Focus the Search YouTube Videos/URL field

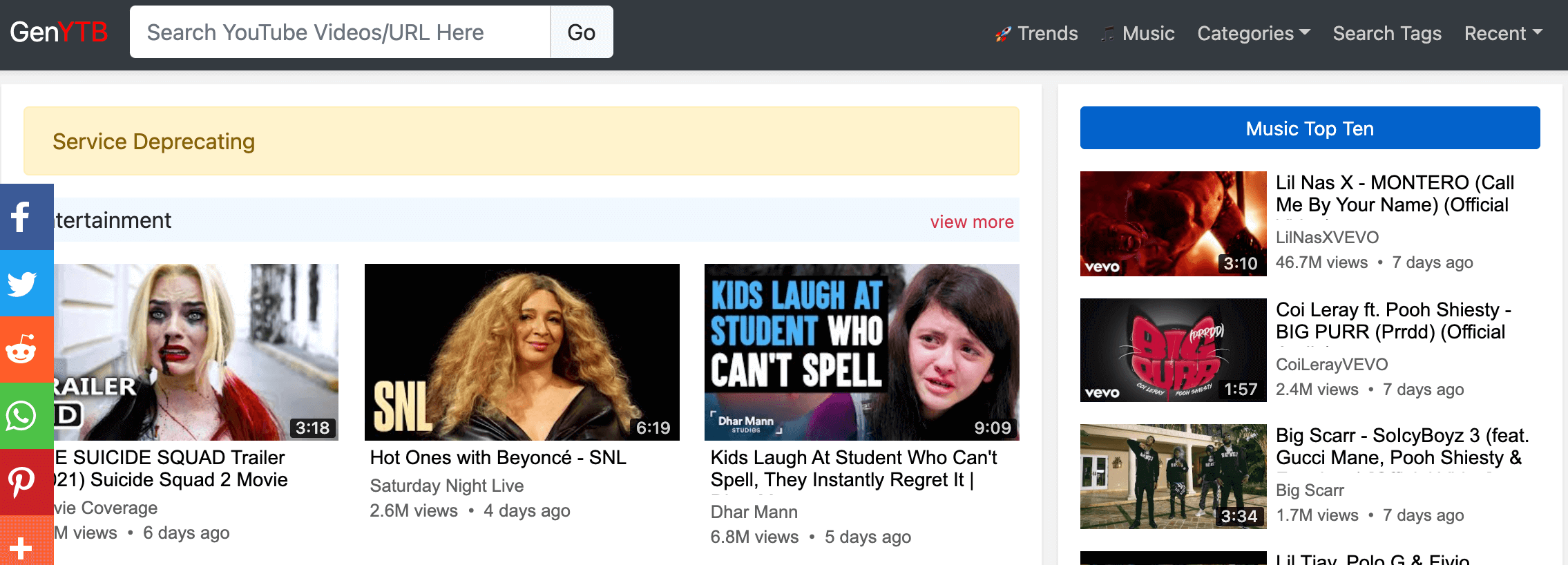(340, 32)
